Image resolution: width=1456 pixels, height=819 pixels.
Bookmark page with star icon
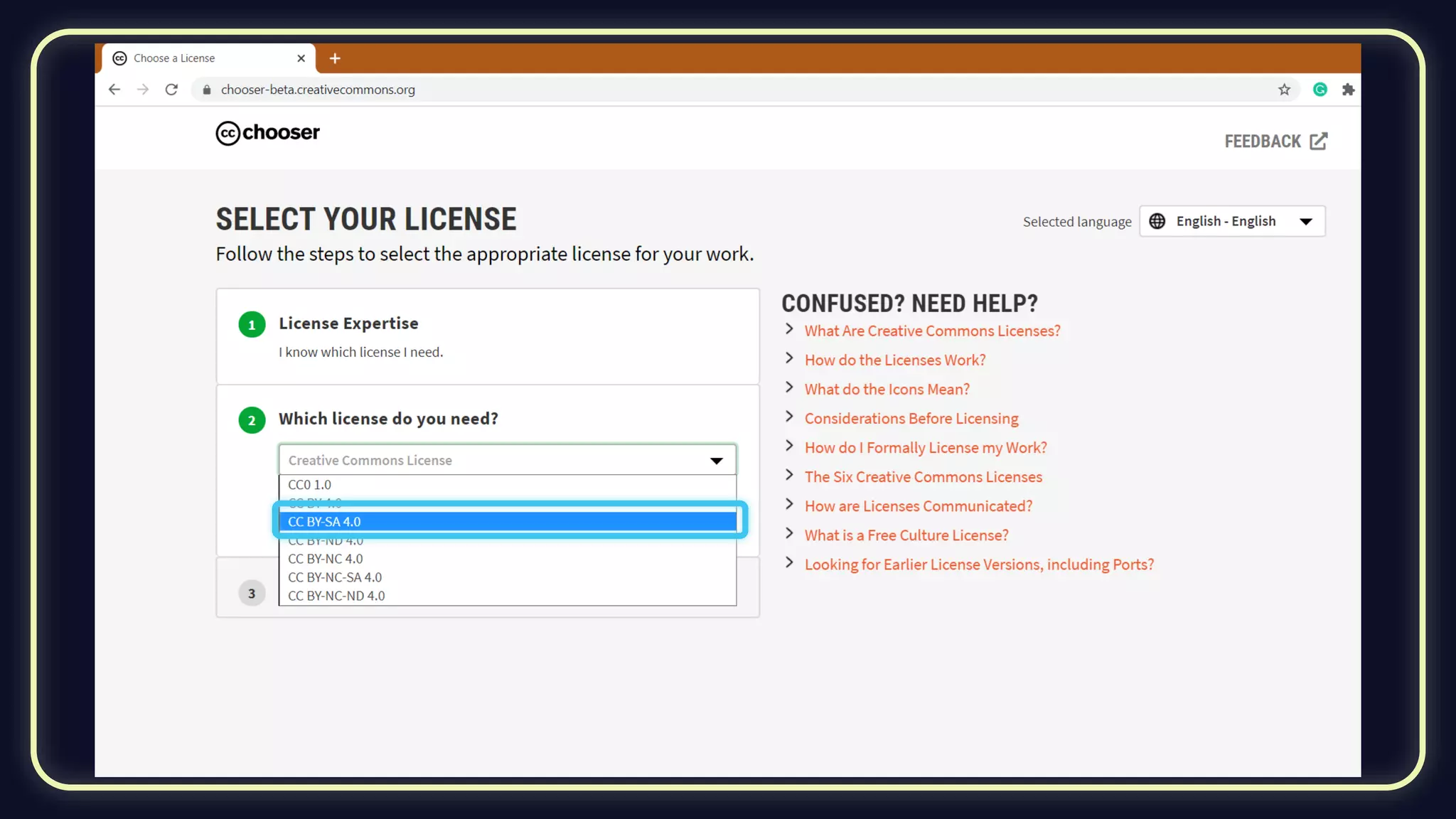(1284, 90)
